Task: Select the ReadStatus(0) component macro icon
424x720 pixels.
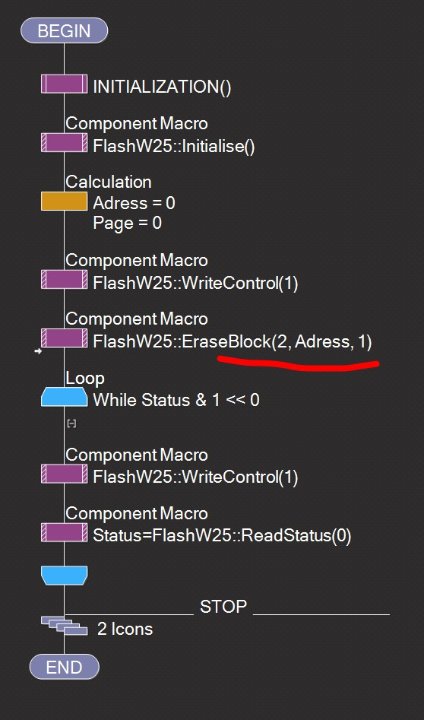Action: pyautogui.click(x=64, y=532)
